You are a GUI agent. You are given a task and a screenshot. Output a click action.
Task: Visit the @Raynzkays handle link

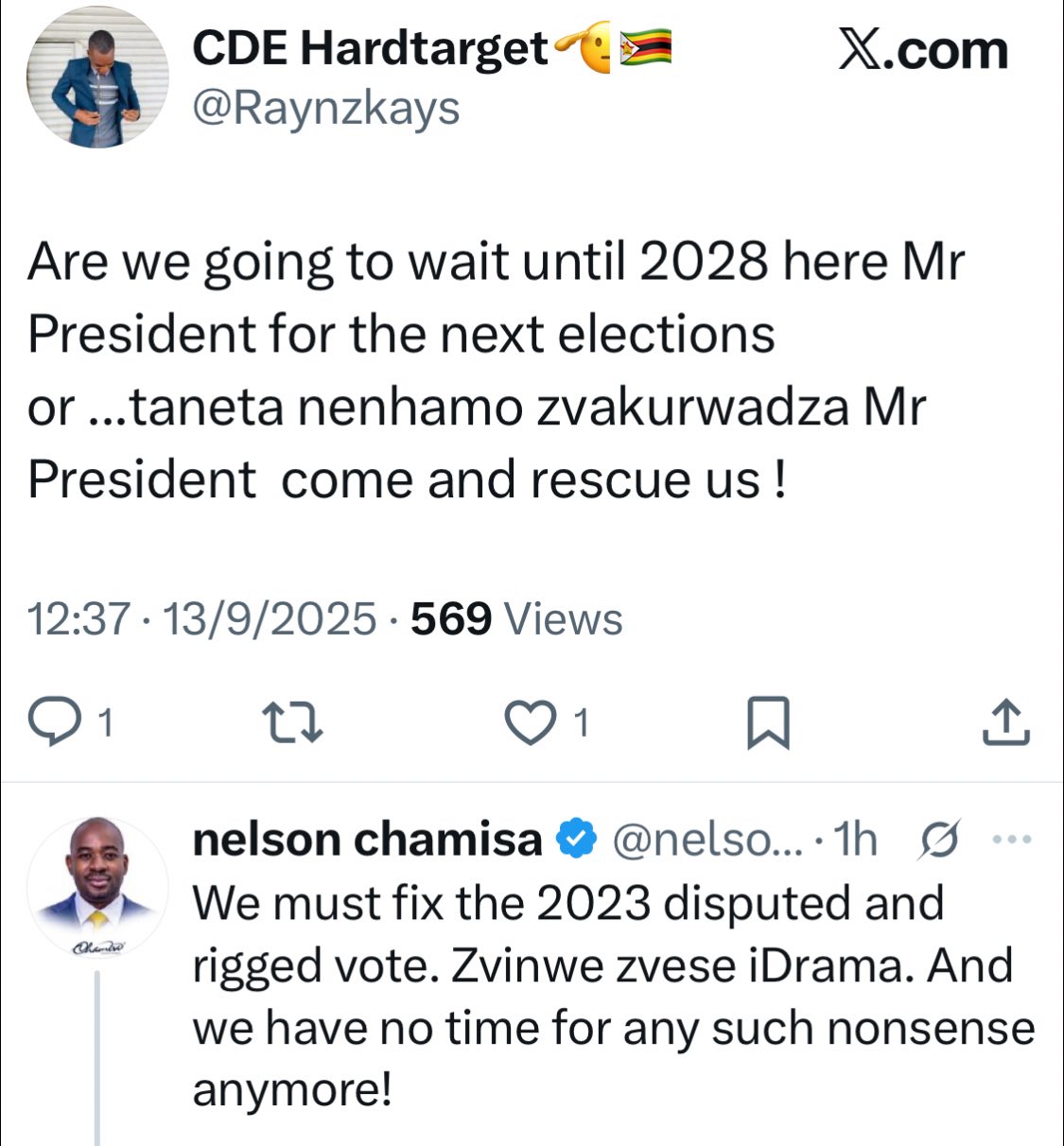pyautogui.click(x=326, y=109)
